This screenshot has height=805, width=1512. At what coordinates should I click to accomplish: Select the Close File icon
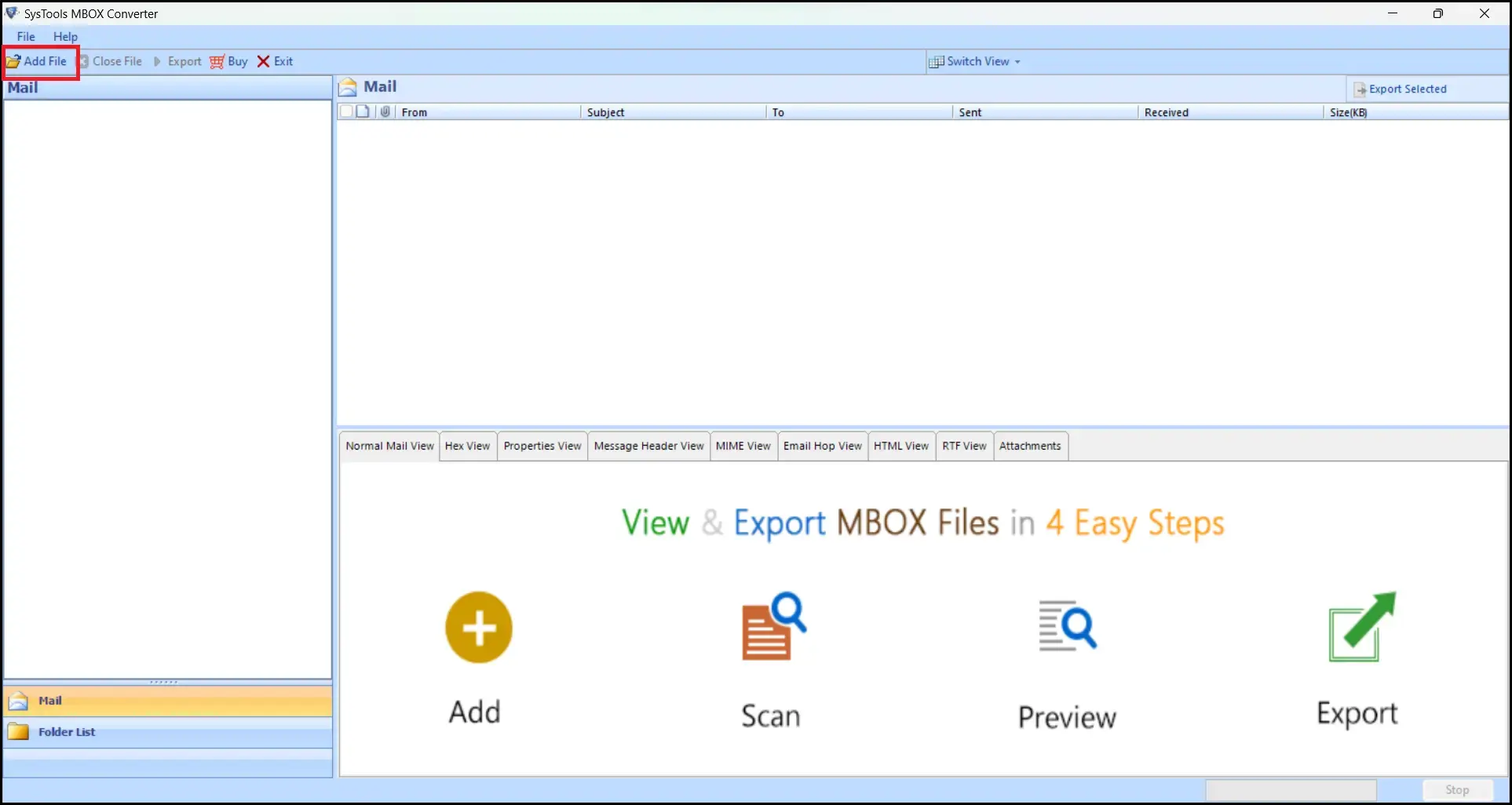pyautogui.click(x=83, y=61)
